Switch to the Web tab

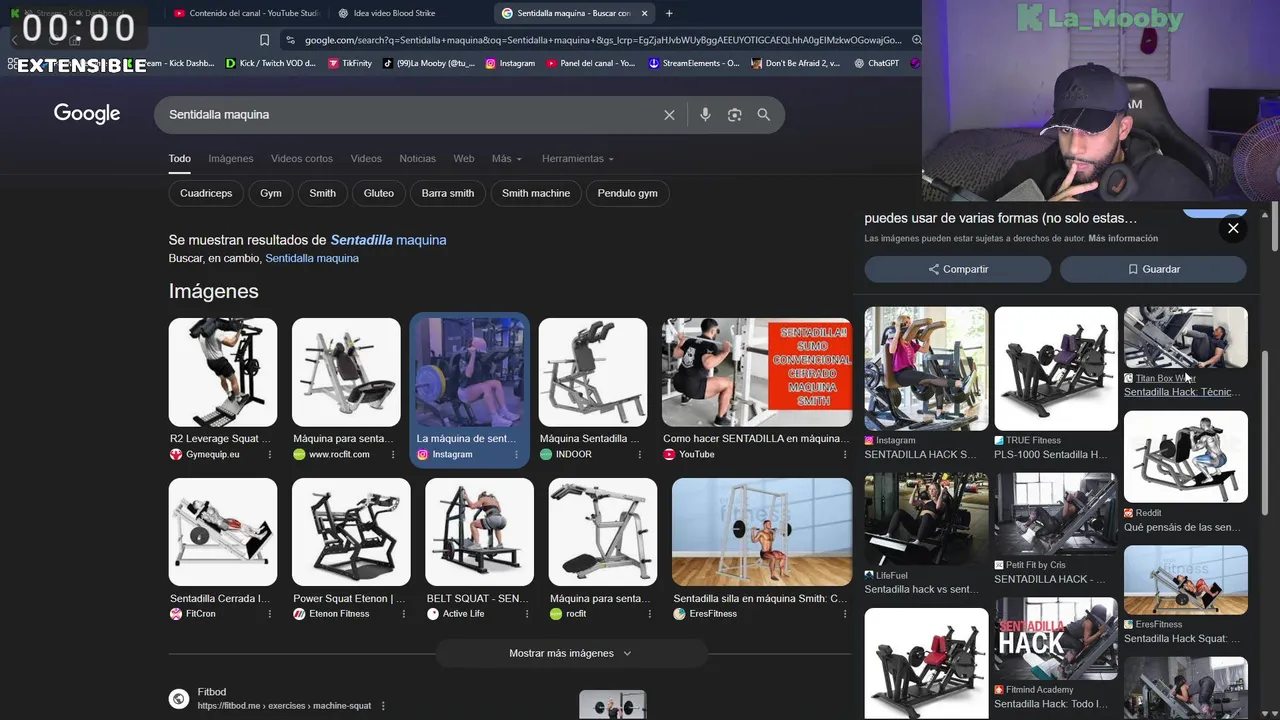coord(464,159)
